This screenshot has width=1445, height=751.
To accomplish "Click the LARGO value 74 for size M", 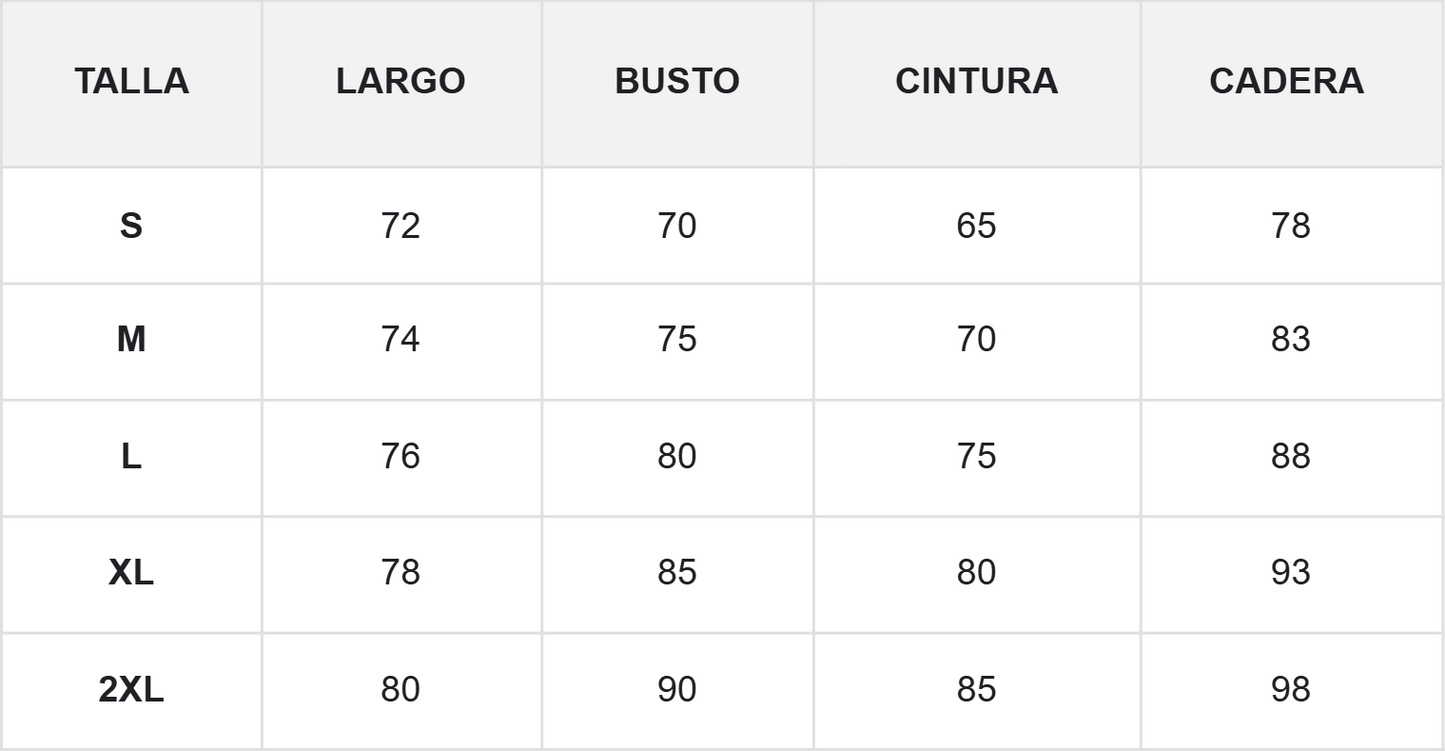I will 400,340.
